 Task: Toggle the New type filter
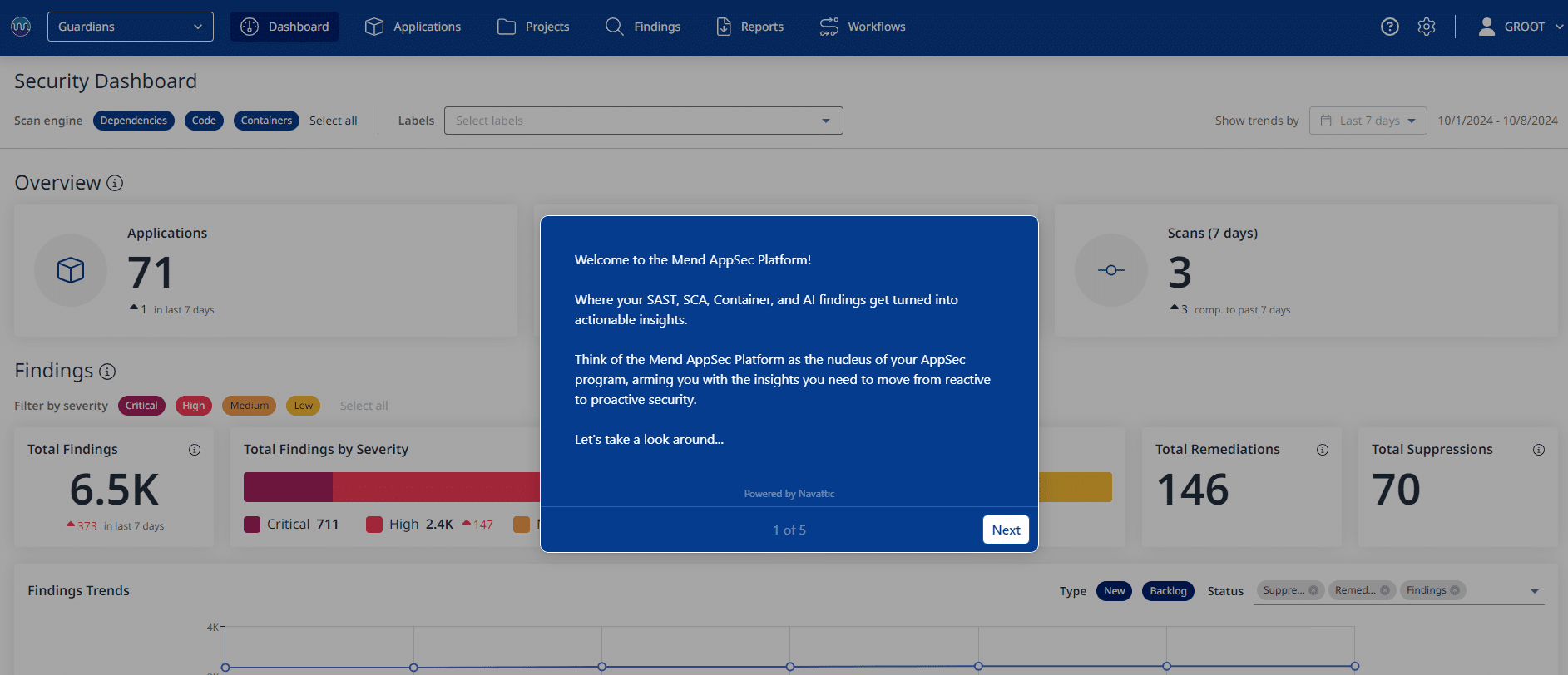tap(1115, 591)
